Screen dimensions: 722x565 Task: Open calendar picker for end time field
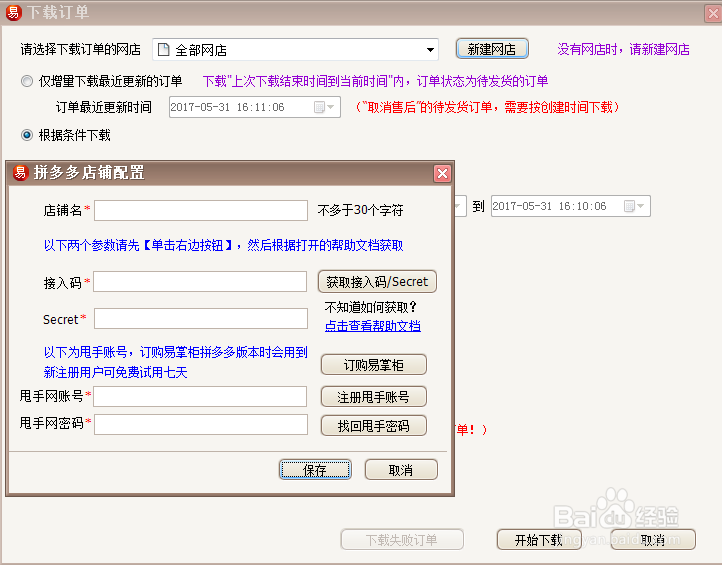coord(634,206)
